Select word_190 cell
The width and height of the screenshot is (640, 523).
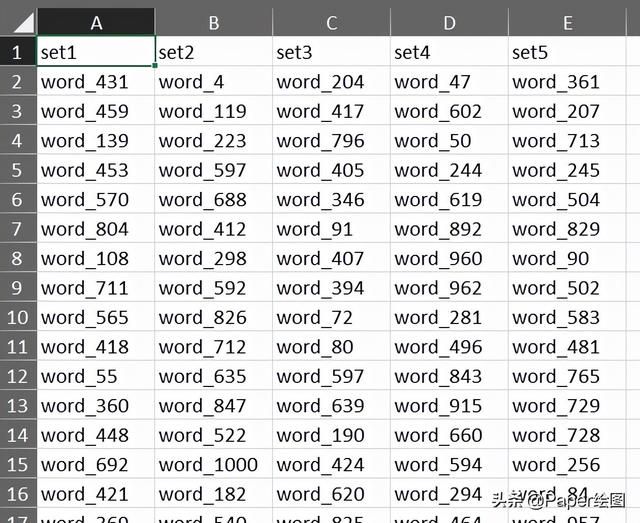click(331, 434)
